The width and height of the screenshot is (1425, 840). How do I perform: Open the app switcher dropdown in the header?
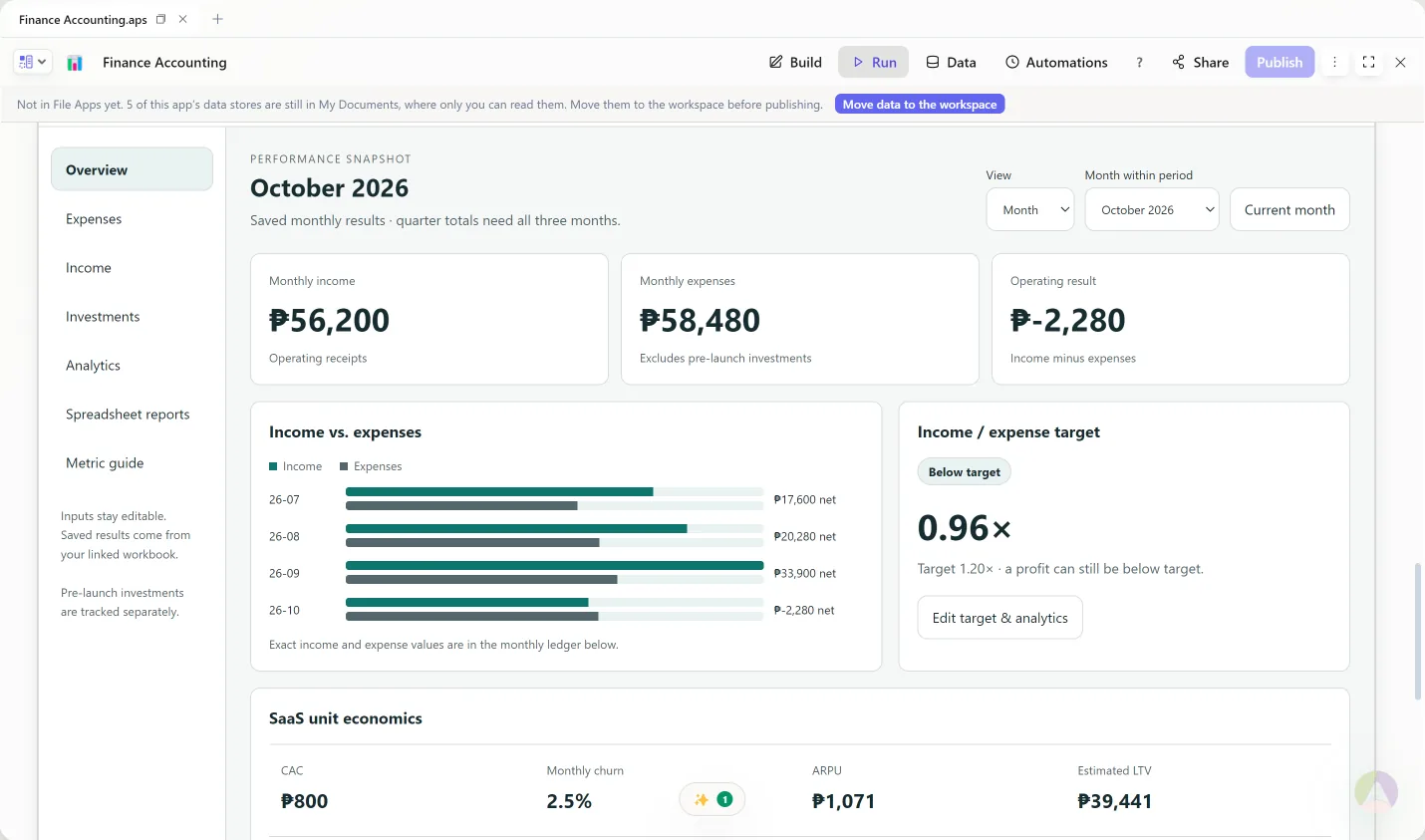tap(32, 62)
